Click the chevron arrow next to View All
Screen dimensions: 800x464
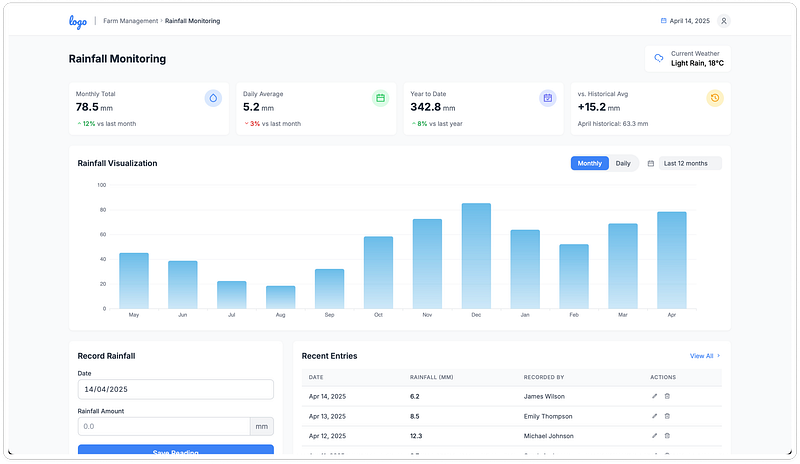tap(718, 356)
